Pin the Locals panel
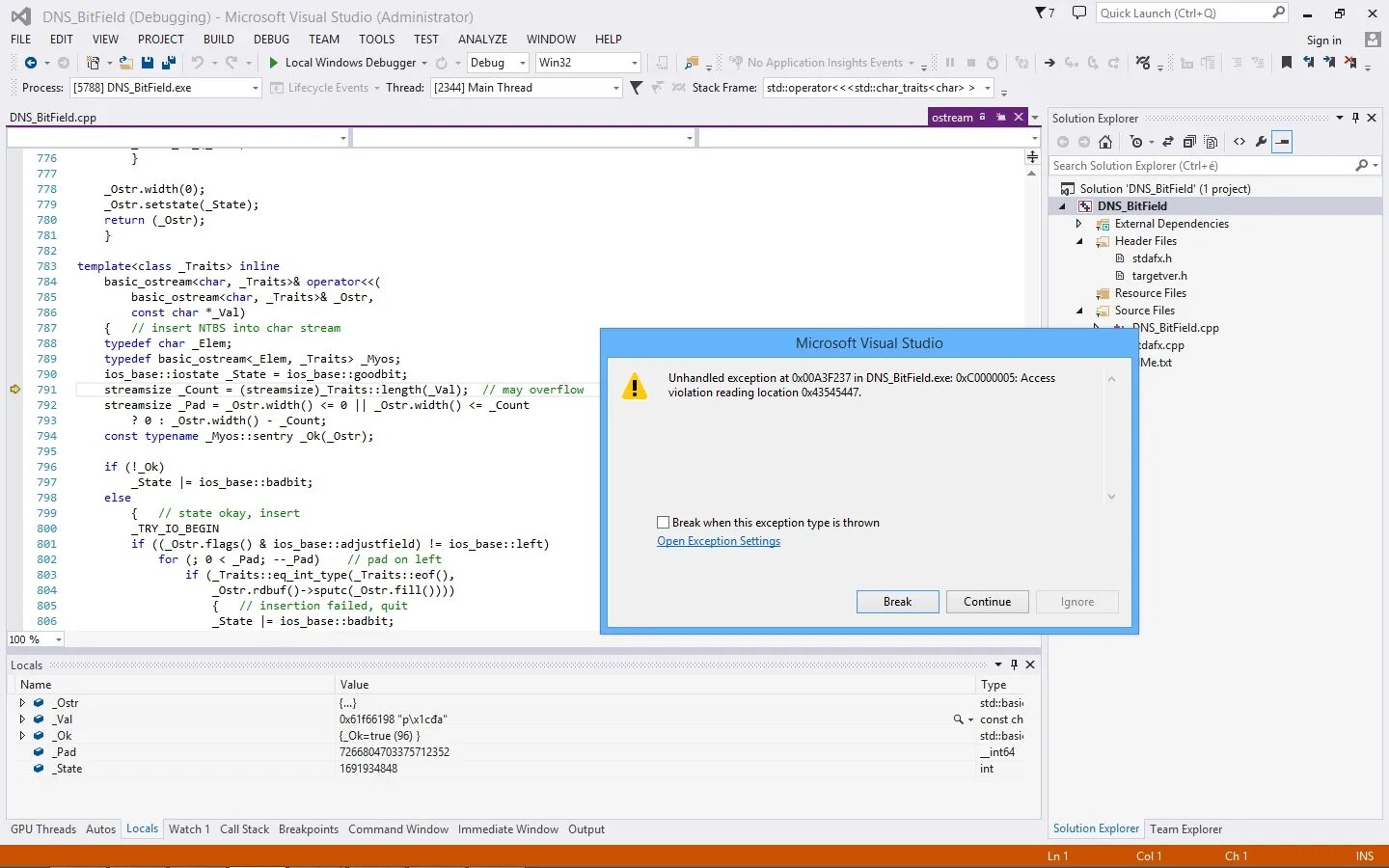 [1014, 665]
